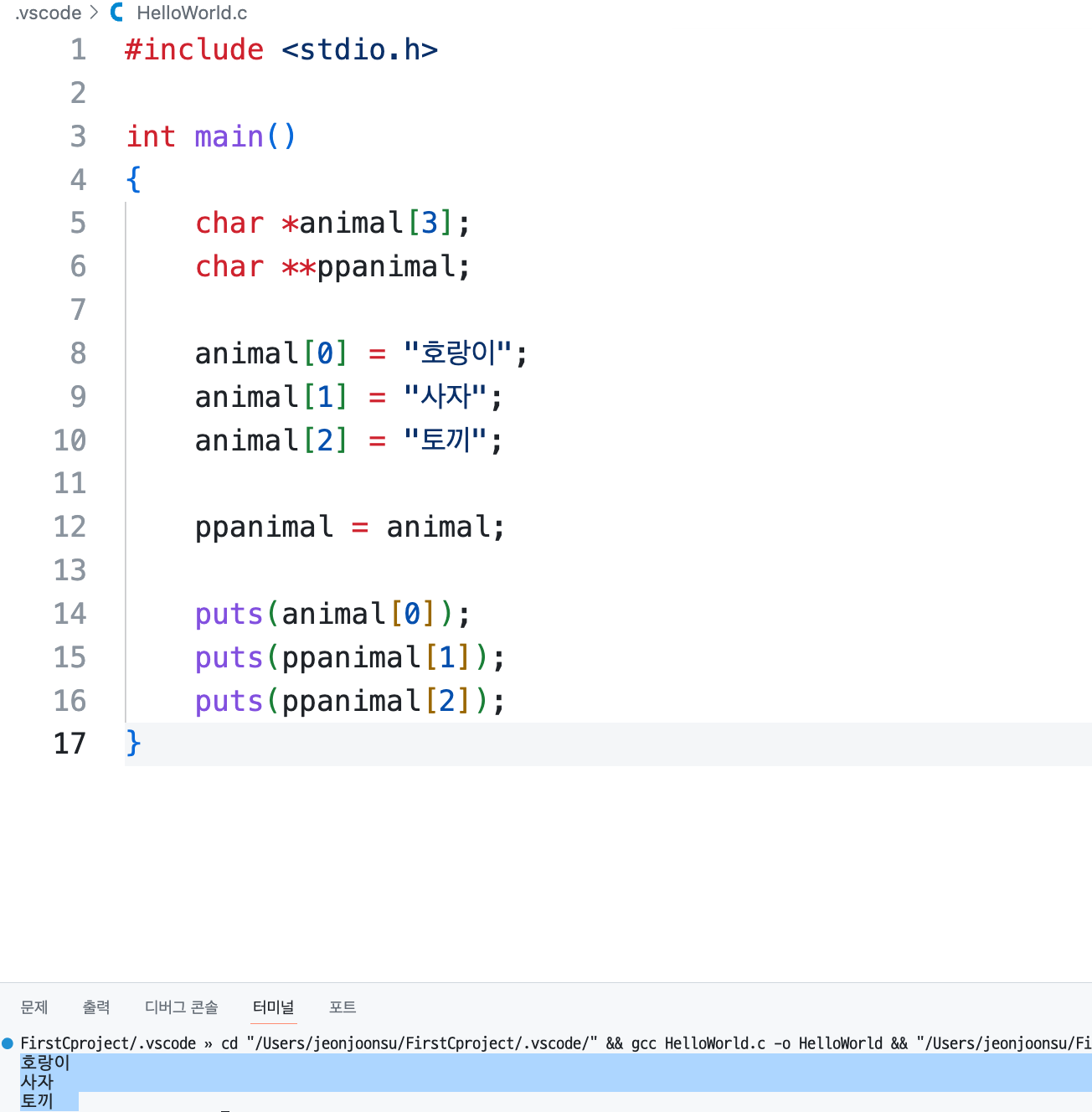The width and height of the screenshot is (1092, 1112).
Task: Click int keyword on line 3
Action: 151,136
